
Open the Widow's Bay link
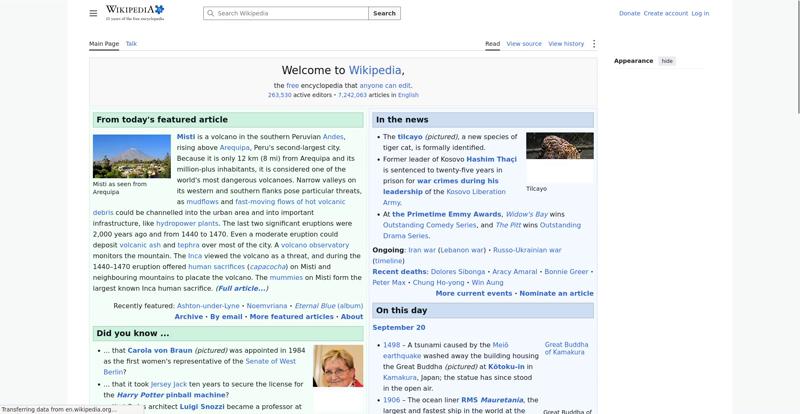click(527, 214)
